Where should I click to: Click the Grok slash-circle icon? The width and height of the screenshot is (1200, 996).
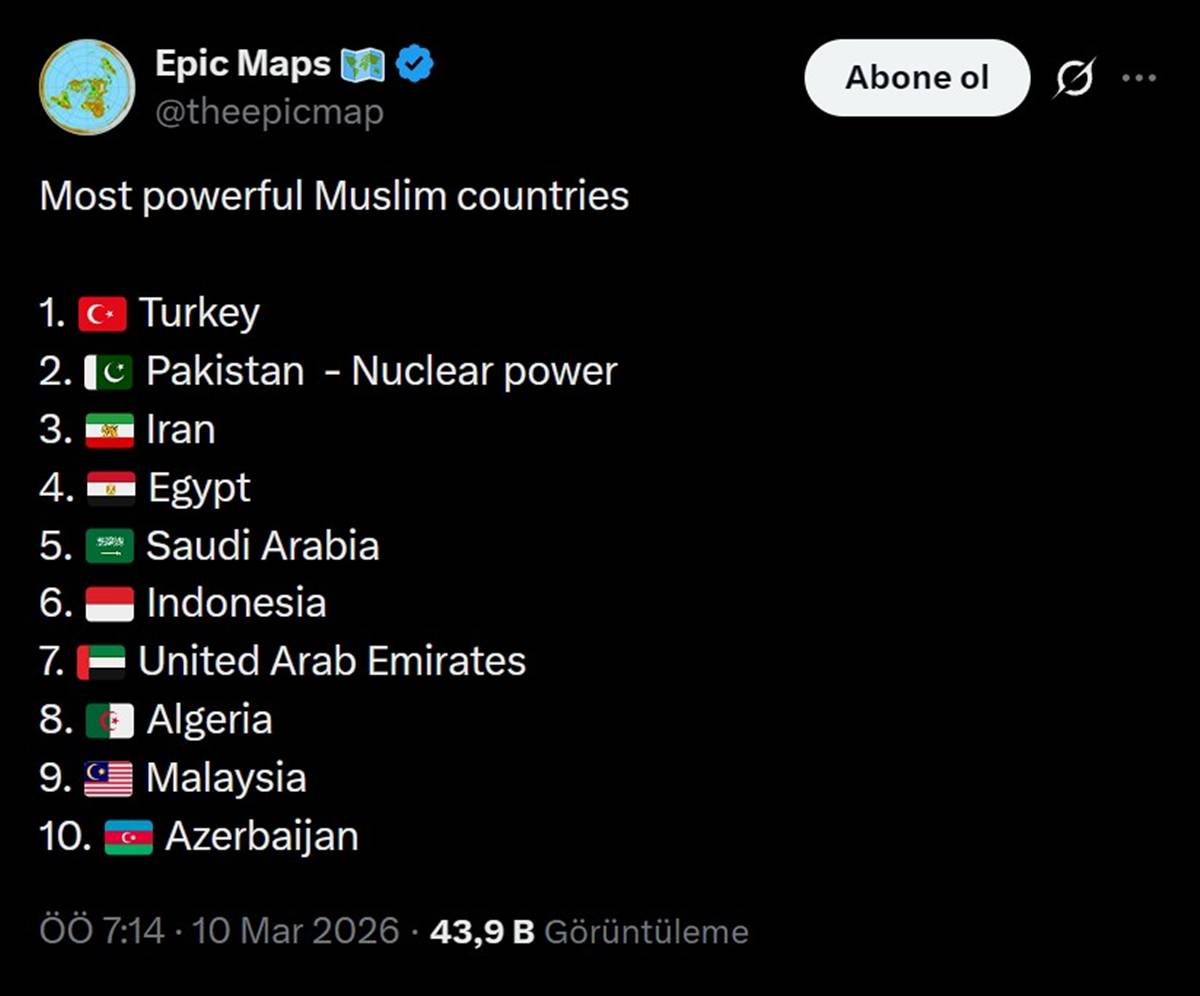[1073, 78]
